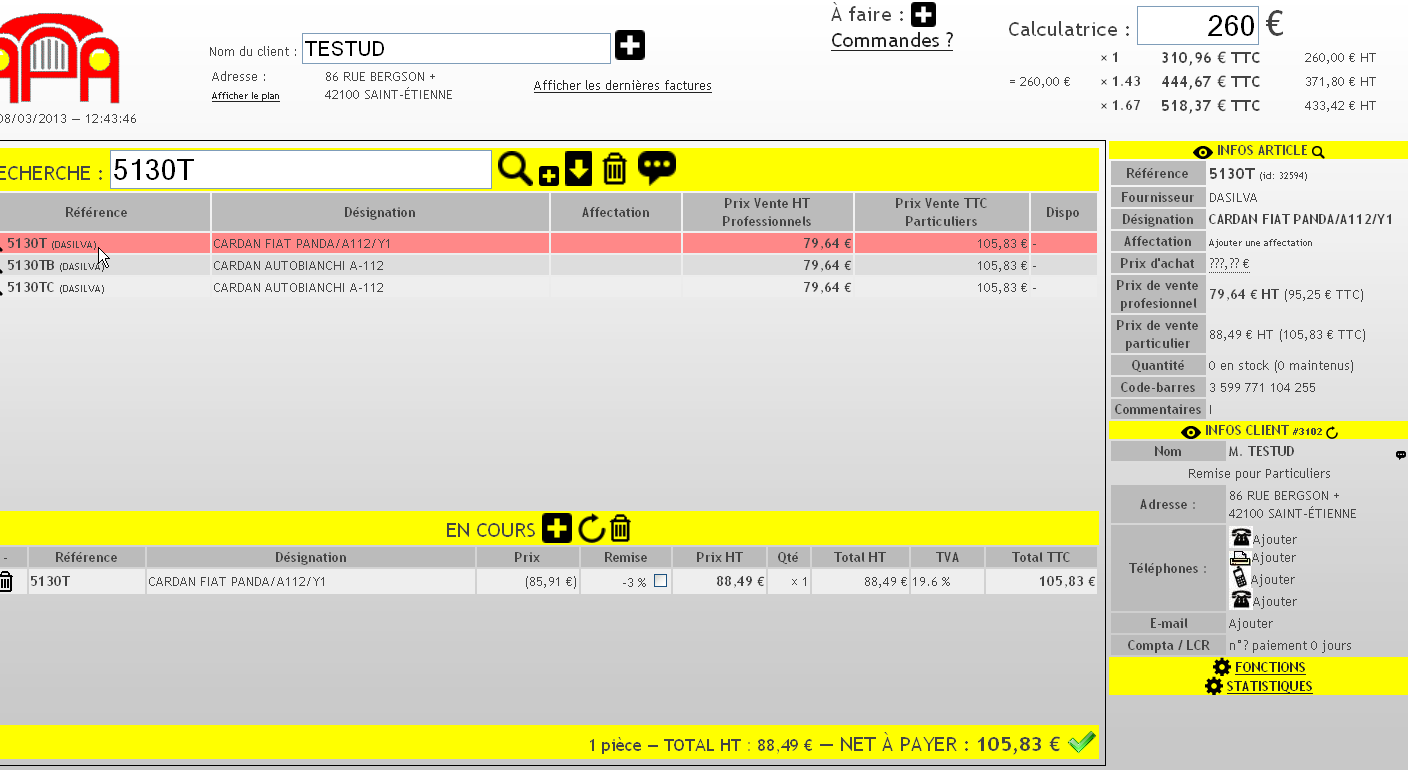Open the speech bubble comment icon
Viewport: 1408px width, 770px height.
point(656,167)
